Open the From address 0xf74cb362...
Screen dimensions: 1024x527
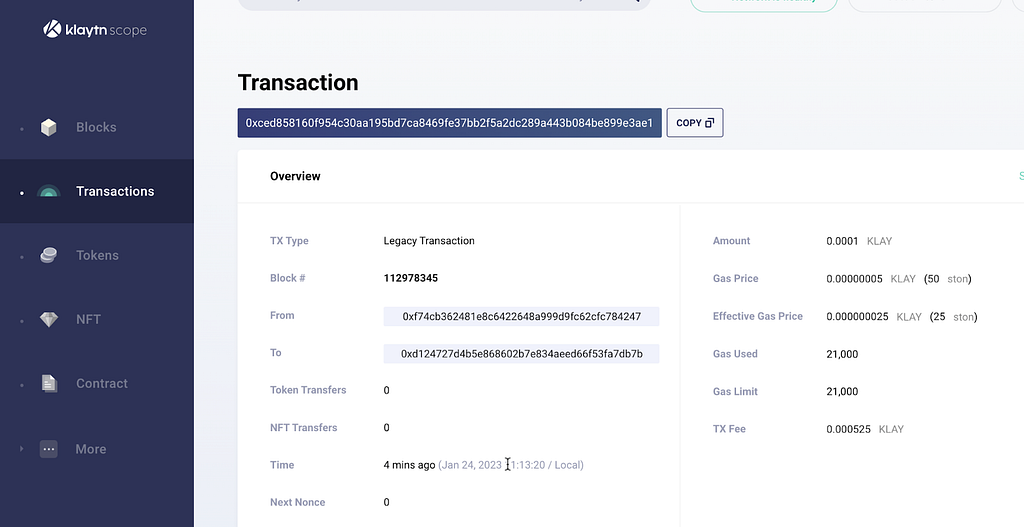[521, 317]
